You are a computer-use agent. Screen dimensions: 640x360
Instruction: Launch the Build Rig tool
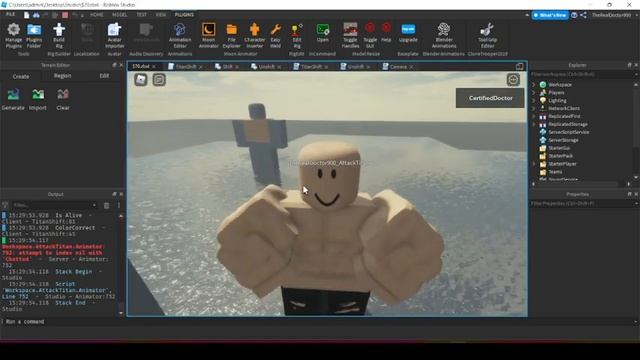[x=59, y=36]
